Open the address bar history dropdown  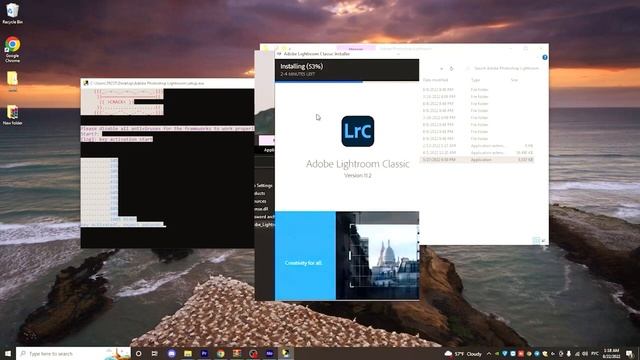441,69
